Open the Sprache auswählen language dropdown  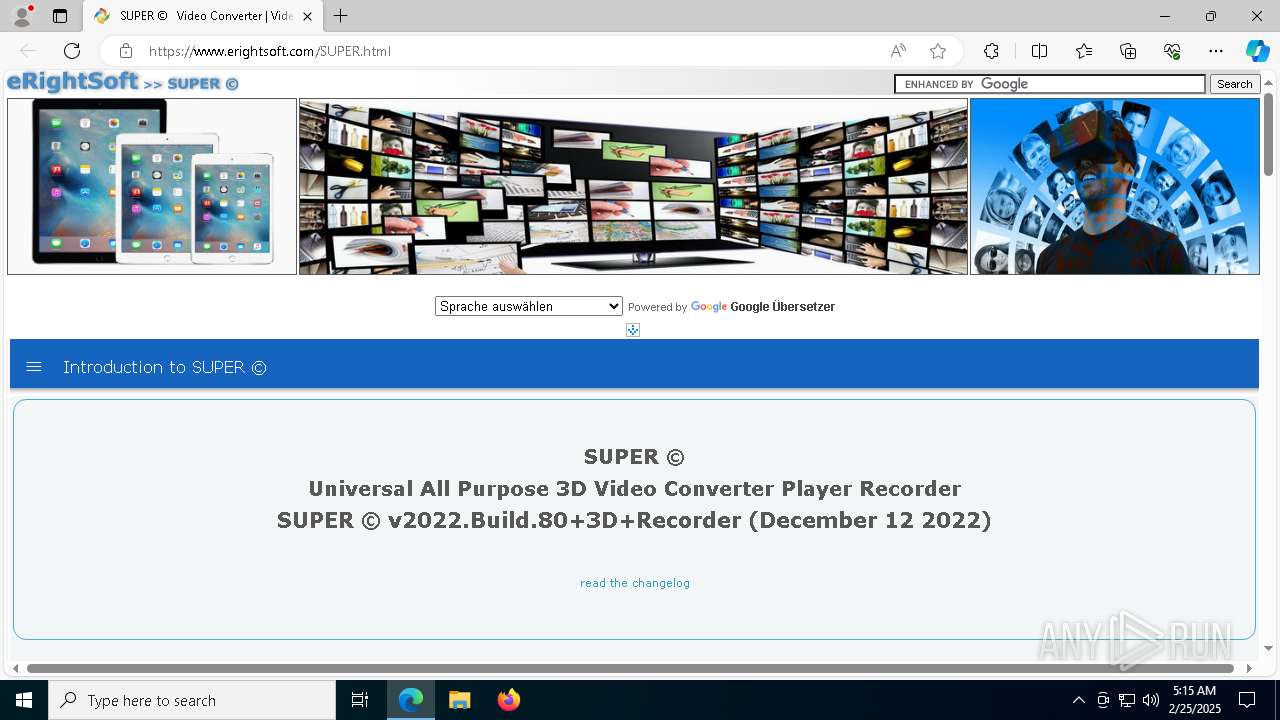tap(529, 306)
